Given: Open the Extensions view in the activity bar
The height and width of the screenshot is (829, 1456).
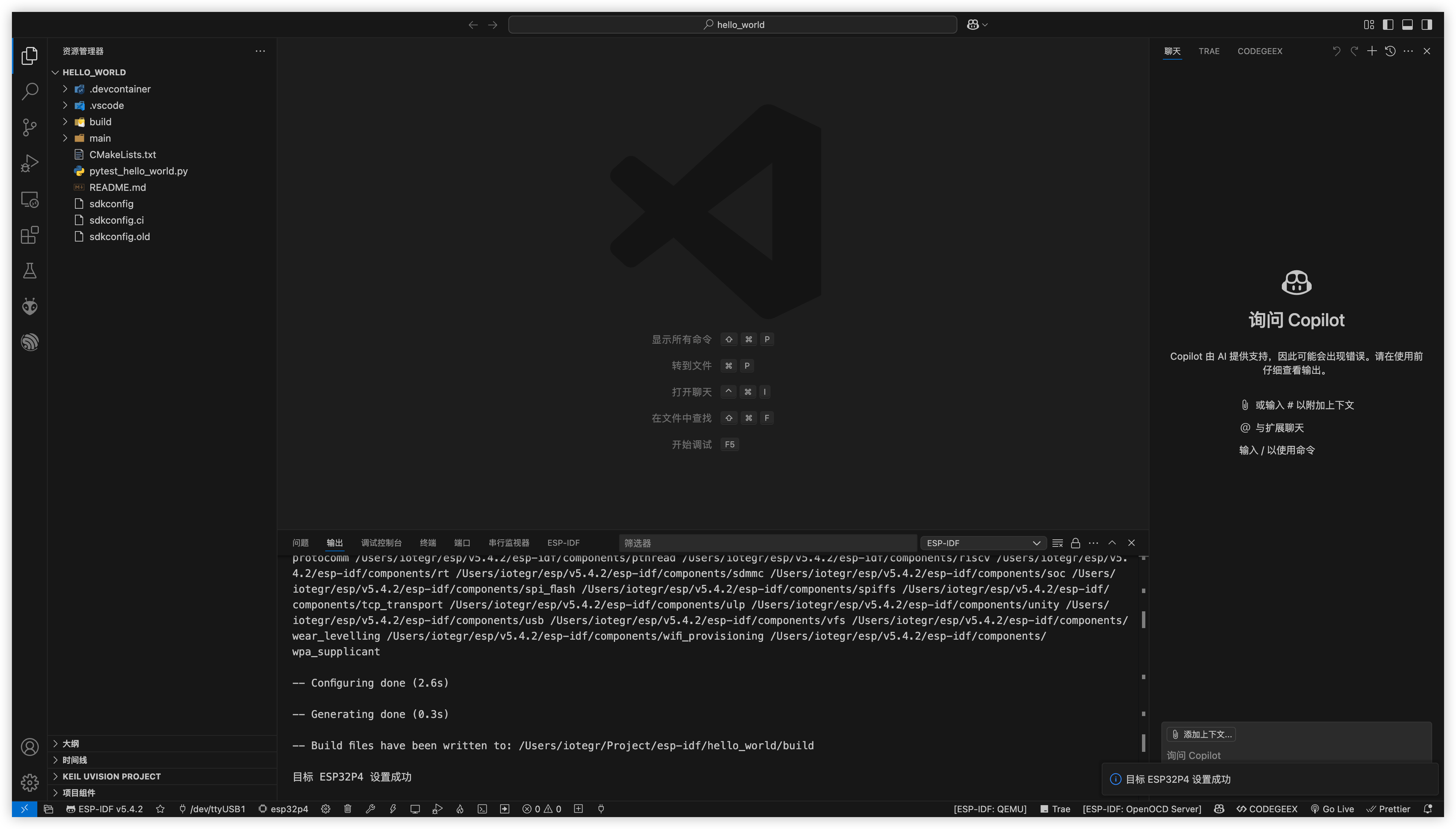Looking at the screenshot, I should pos(29,235).
